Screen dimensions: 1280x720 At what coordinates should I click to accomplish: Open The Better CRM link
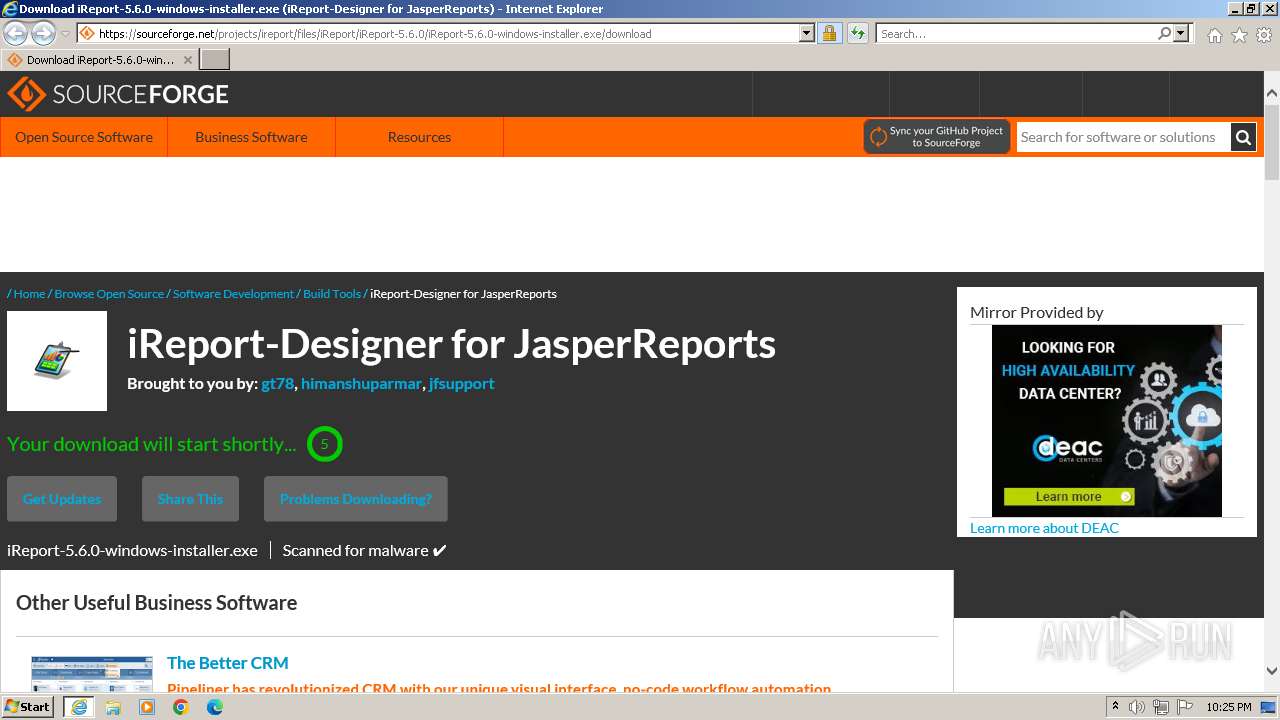point(227,663)
